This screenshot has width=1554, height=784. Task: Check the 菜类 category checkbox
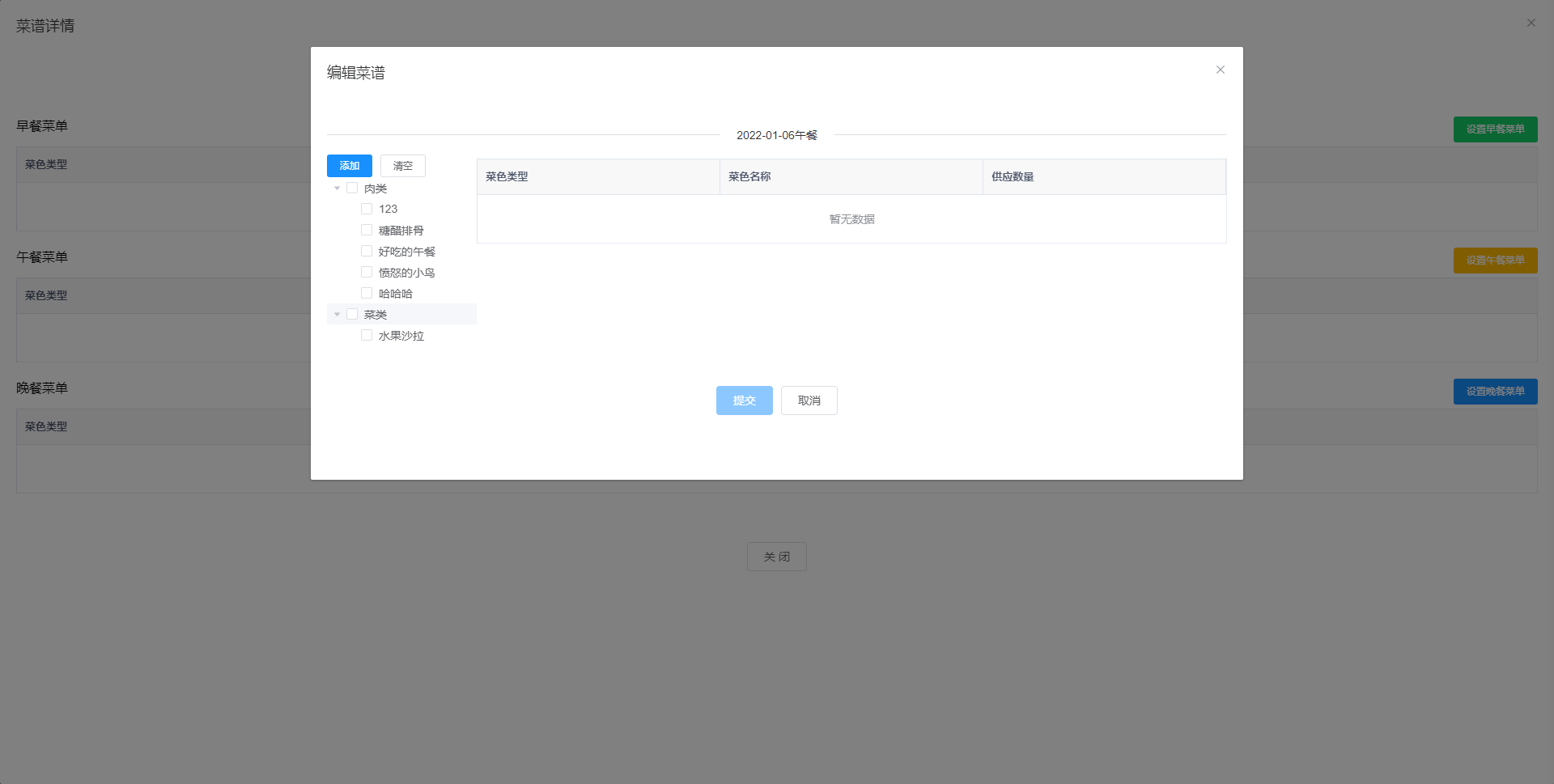(352, 314)
